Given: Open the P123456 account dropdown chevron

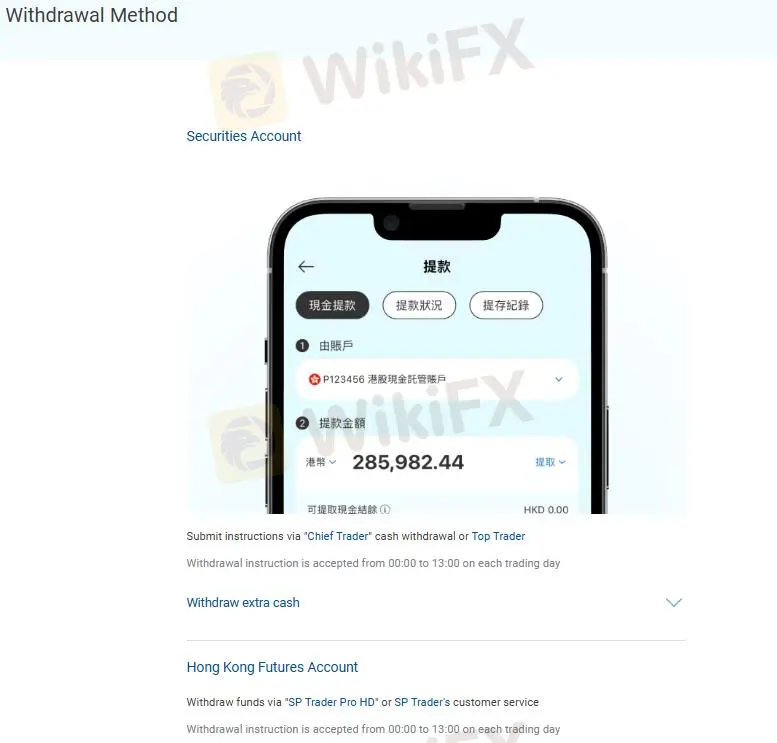Looking at the screenshot, I should point(559,379).
